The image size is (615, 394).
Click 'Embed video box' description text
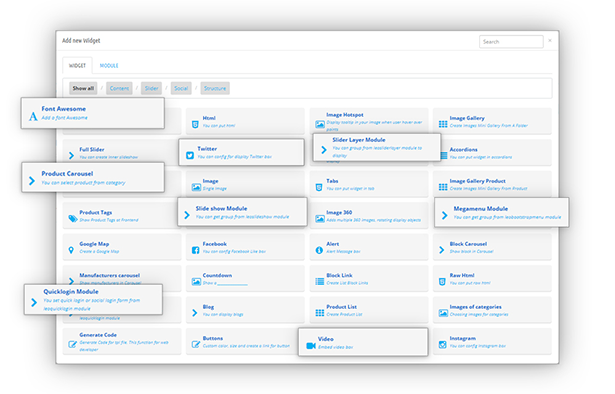(335, 347)
